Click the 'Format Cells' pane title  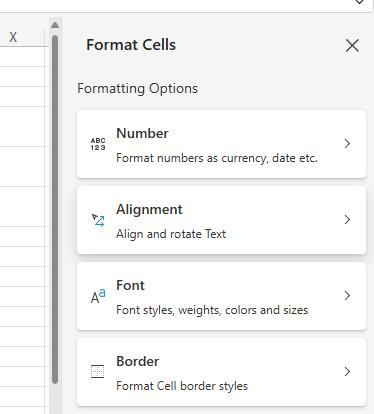131,45
